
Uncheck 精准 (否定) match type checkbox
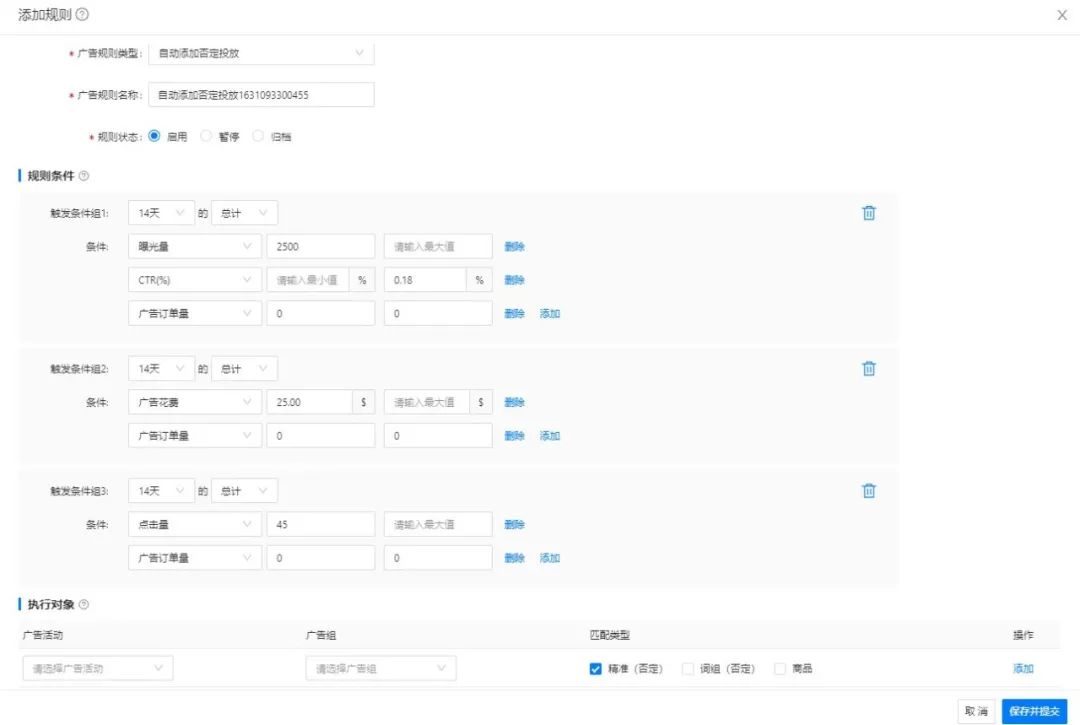point(596,669)
